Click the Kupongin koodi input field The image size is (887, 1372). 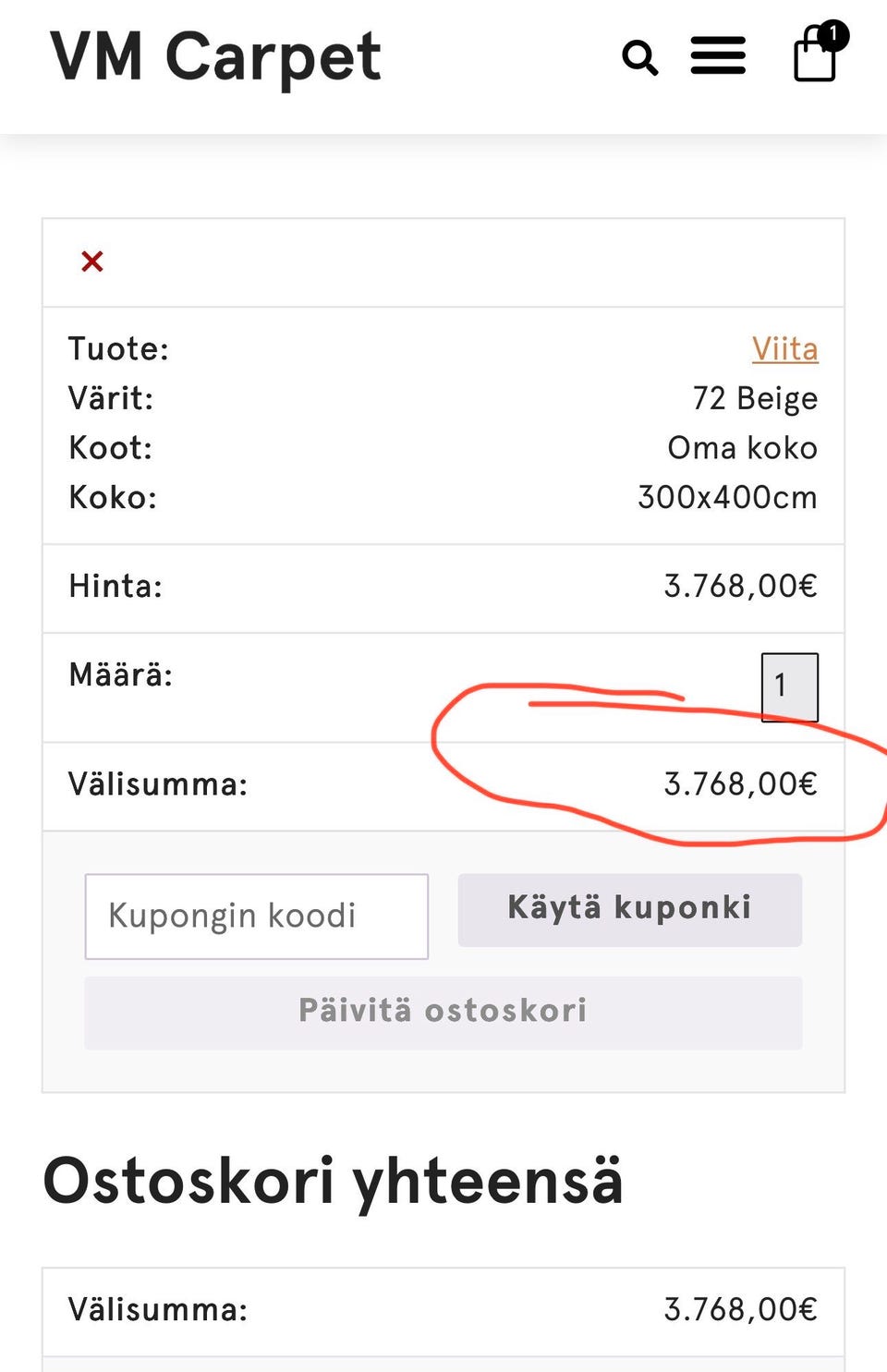(x=257, y=916)
